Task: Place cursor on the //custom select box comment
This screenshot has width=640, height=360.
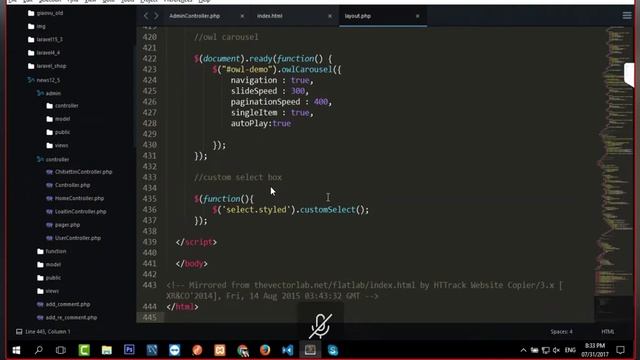Action: 238,177
